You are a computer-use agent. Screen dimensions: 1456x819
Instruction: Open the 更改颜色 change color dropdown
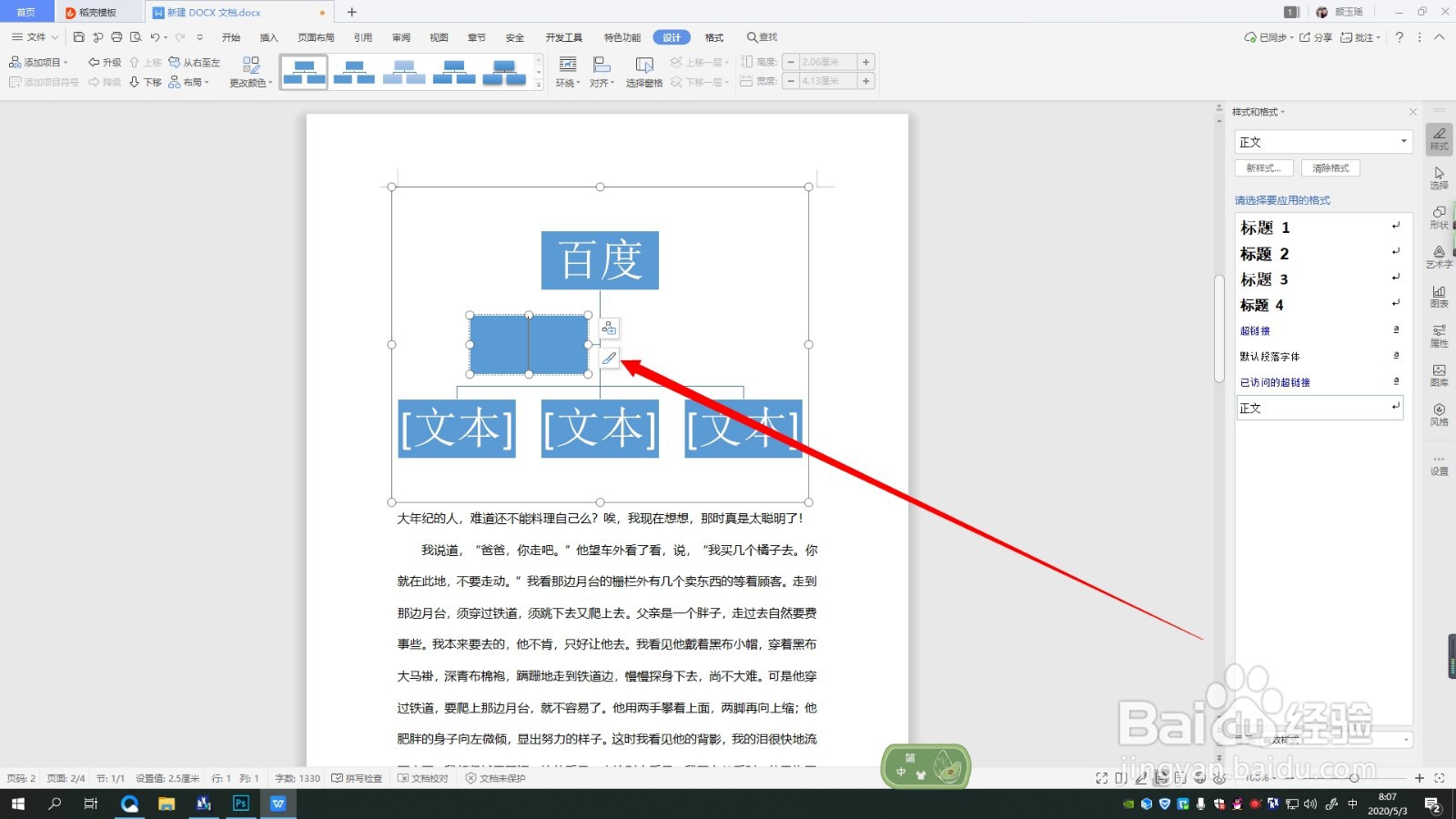251,72
